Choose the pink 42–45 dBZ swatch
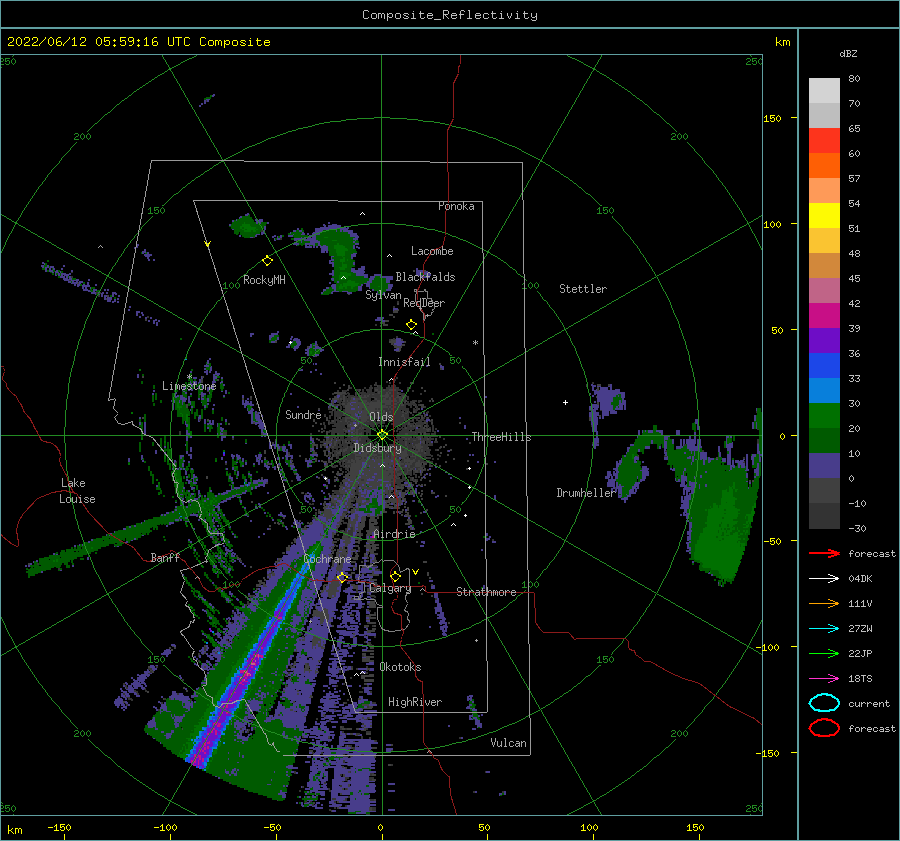The width and height of the screenshot is (900, 841). click(824, 290)
